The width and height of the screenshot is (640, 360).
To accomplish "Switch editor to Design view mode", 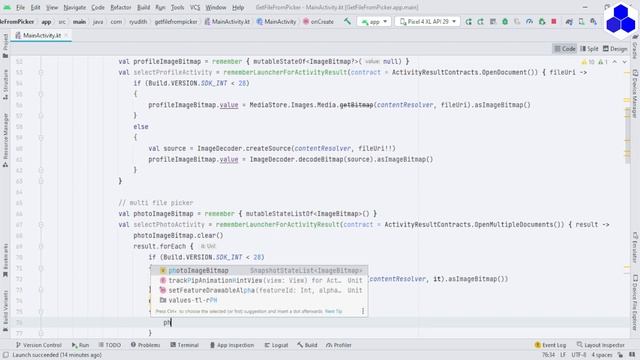I will [x=615, y=49].
